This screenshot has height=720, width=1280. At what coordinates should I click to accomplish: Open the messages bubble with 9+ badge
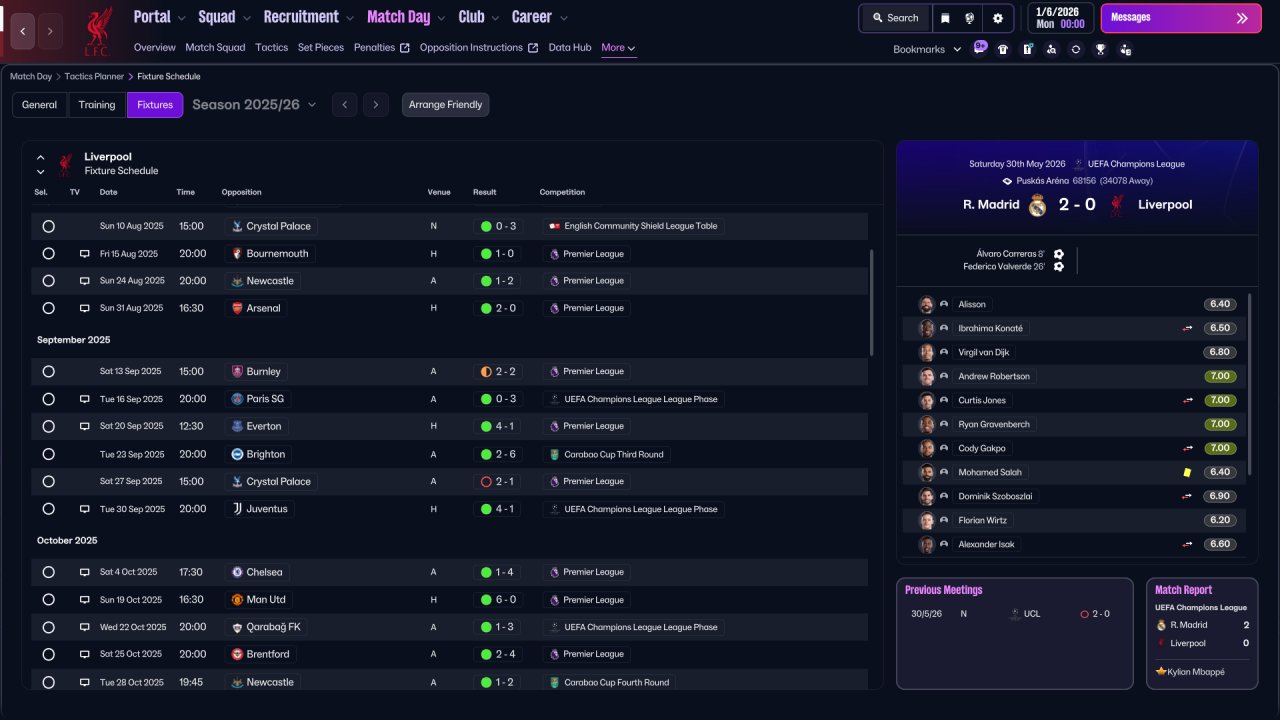pyautogui.click(x=979, y=48)
